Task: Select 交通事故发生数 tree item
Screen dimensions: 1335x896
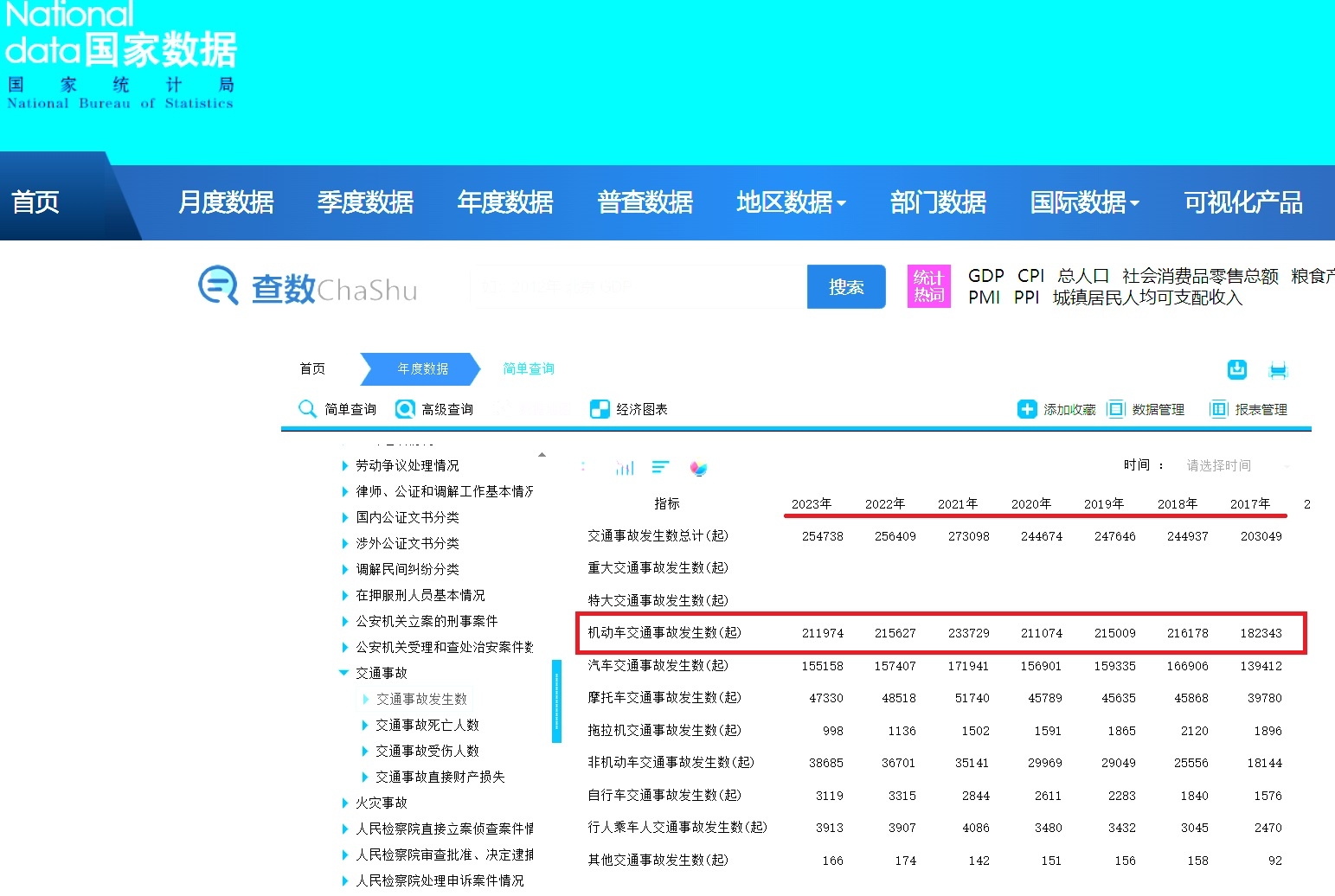Action: pyautogui.click(x=421, y=699)
